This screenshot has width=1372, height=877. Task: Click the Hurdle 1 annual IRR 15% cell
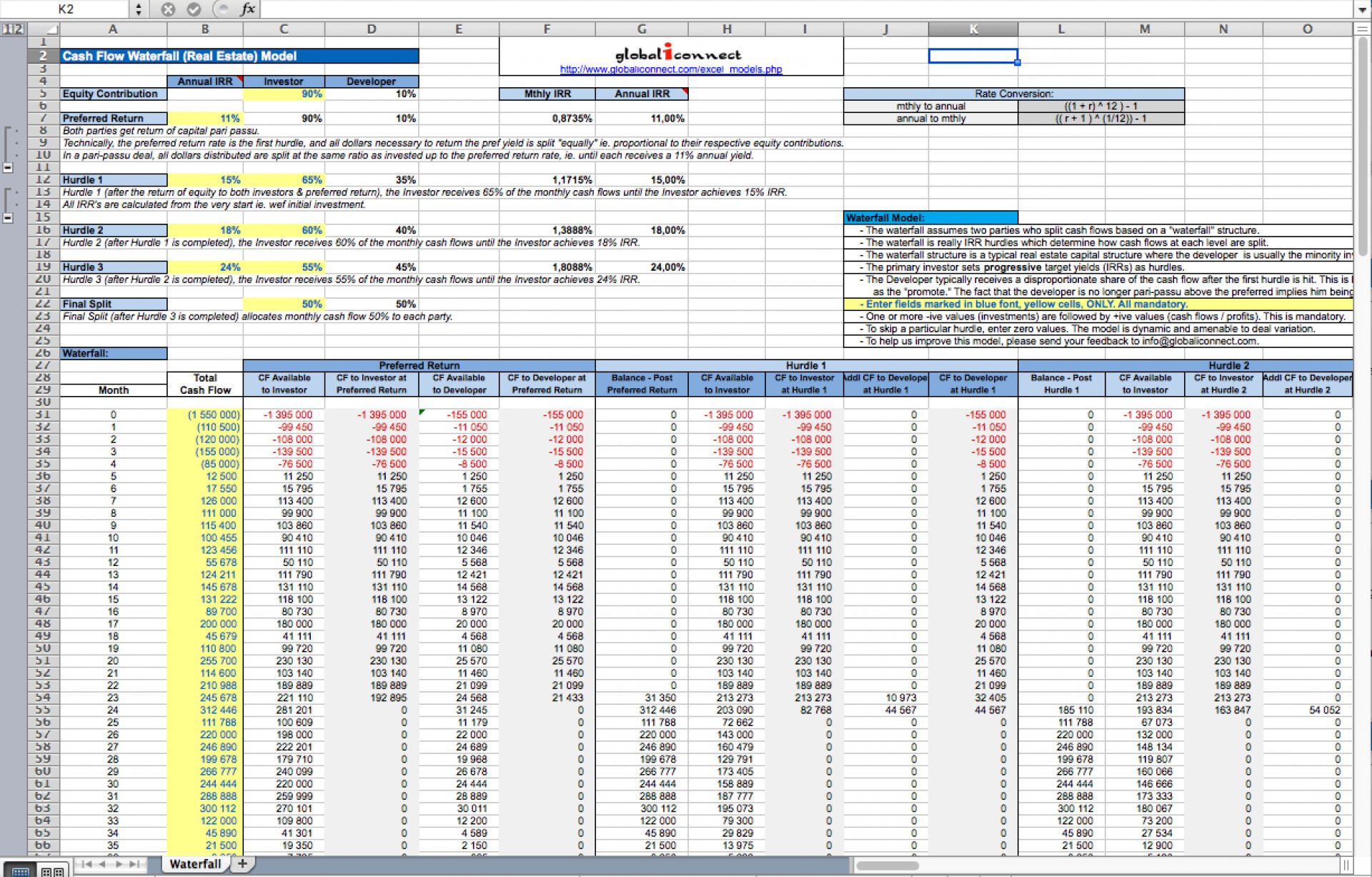(x=205, y=180)
